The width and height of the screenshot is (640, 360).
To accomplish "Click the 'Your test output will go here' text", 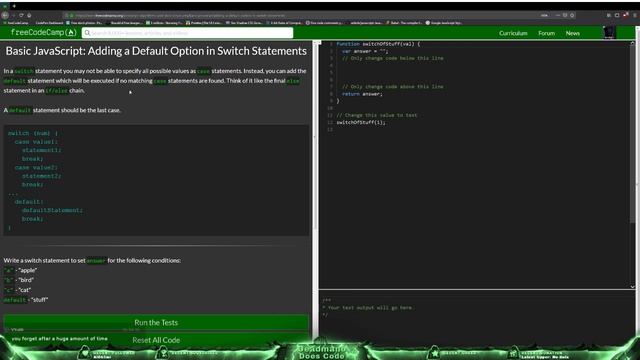I will pyautogui.click(x=369, y=308).
